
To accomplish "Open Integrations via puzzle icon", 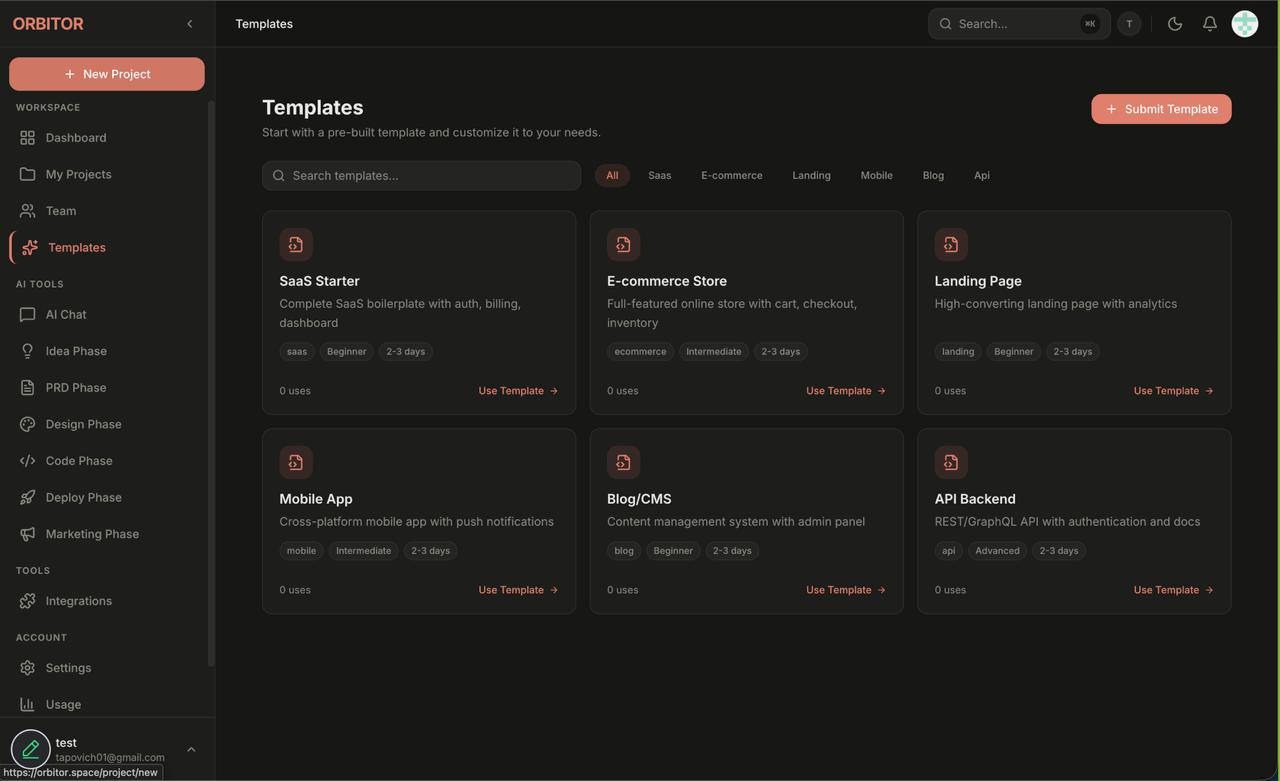I will [x=27, y=601].
